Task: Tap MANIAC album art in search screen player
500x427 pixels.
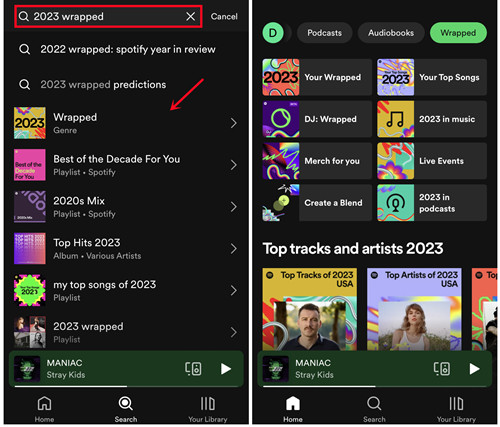Action: [x=27, y=369]
